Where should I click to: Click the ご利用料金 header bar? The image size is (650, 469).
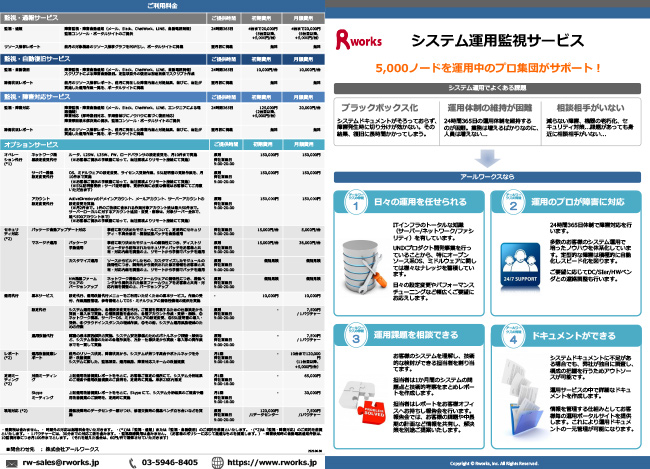[x=162, y=6]
